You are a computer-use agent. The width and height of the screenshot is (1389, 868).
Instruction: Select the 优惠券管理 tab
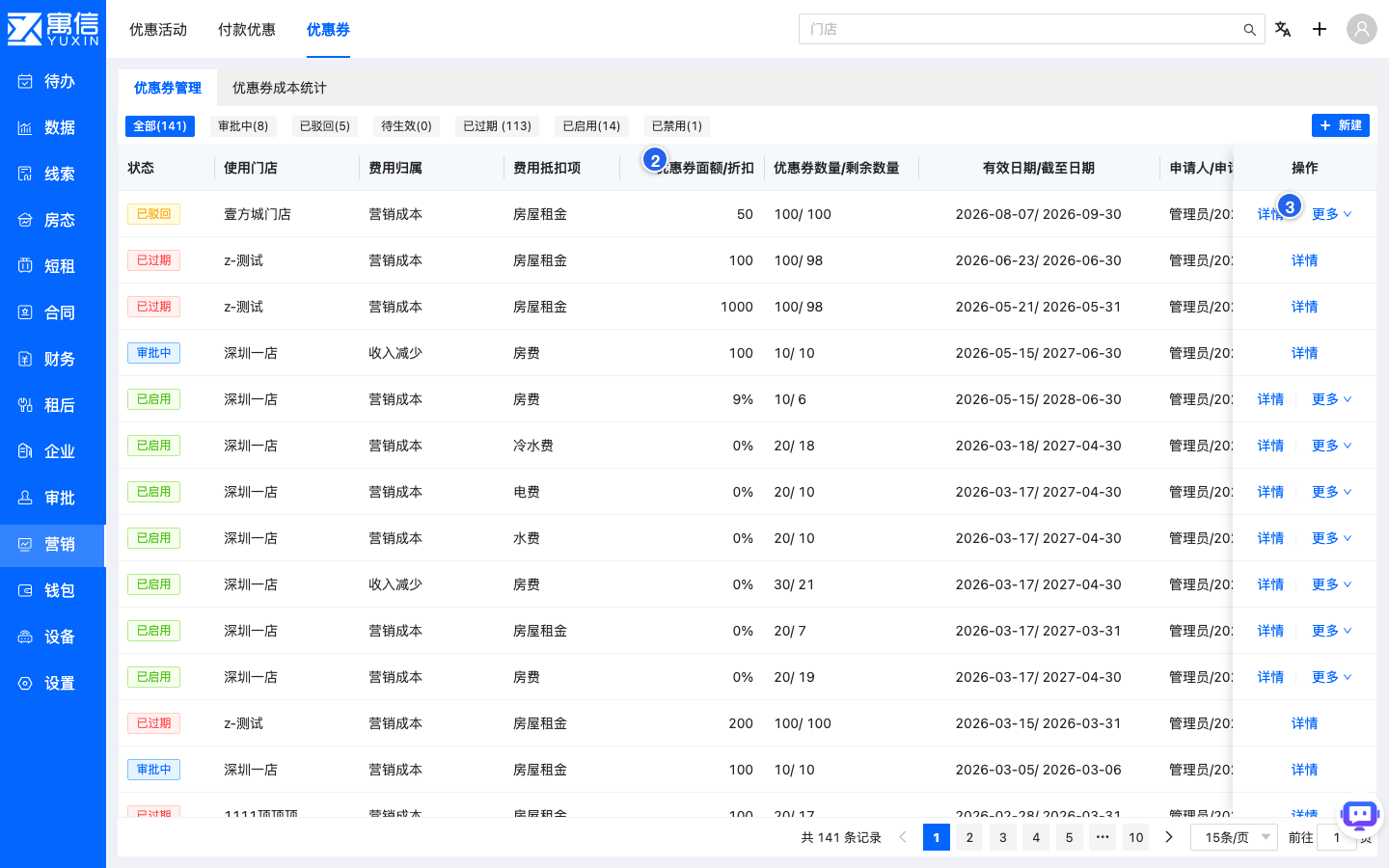click(168, 88)
